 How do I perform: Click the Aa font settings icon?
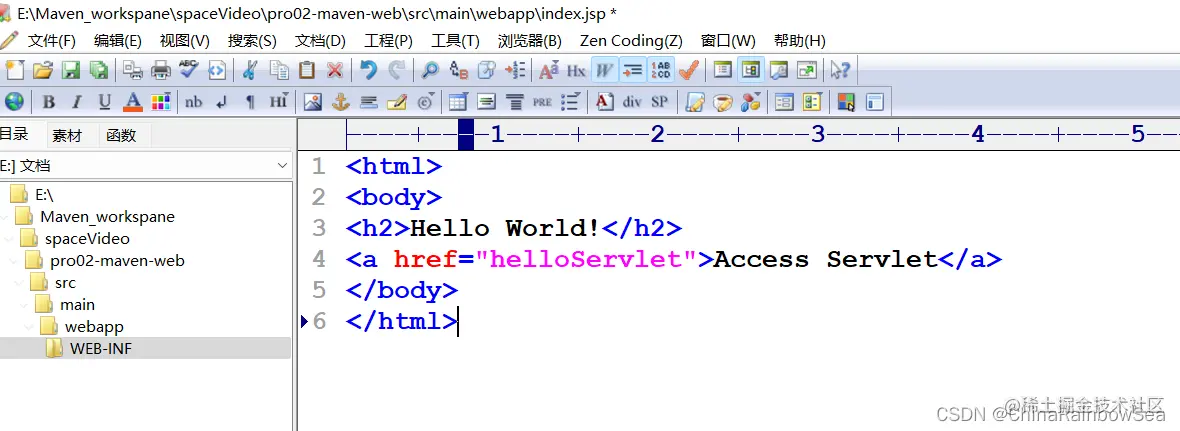(549, 71)
